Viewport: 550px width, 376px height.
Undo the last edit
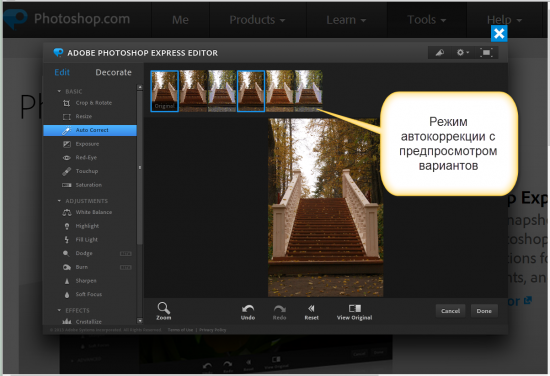(x=248, y=312)
